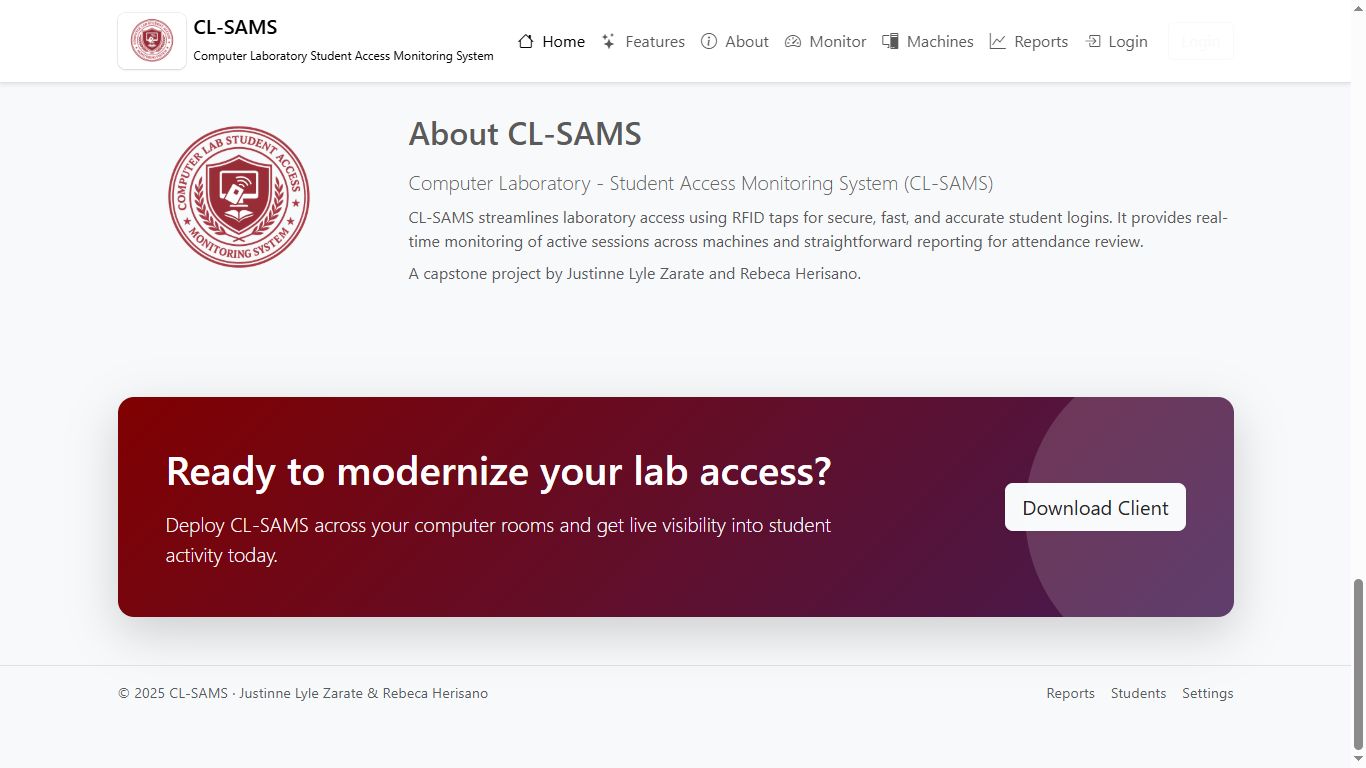Viewport: 1366px width, 768px height.
Task: Click the Monitor gauge icon
Action: [793, 41]
